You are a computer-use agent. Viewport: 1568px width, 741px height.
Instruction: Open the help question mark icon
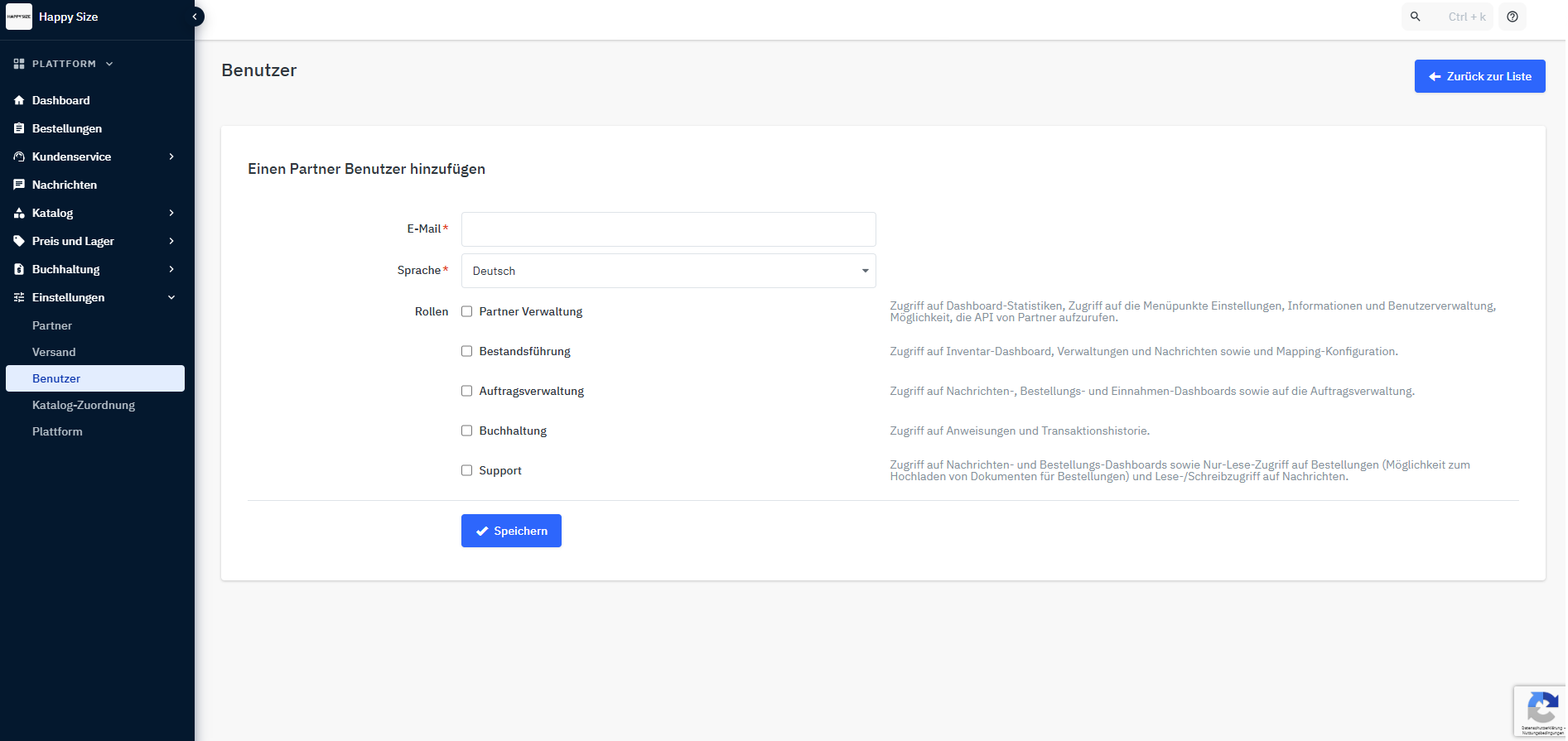click(x=1513, y=17)
